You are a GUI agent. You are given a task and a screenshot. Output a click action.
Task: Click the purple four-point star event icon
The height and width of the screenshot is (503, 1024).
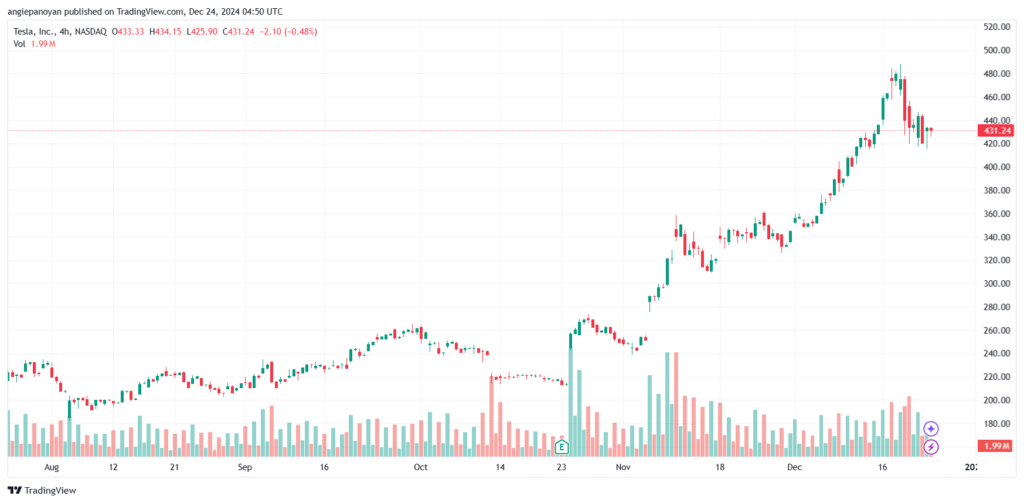(x=931, y=429)
